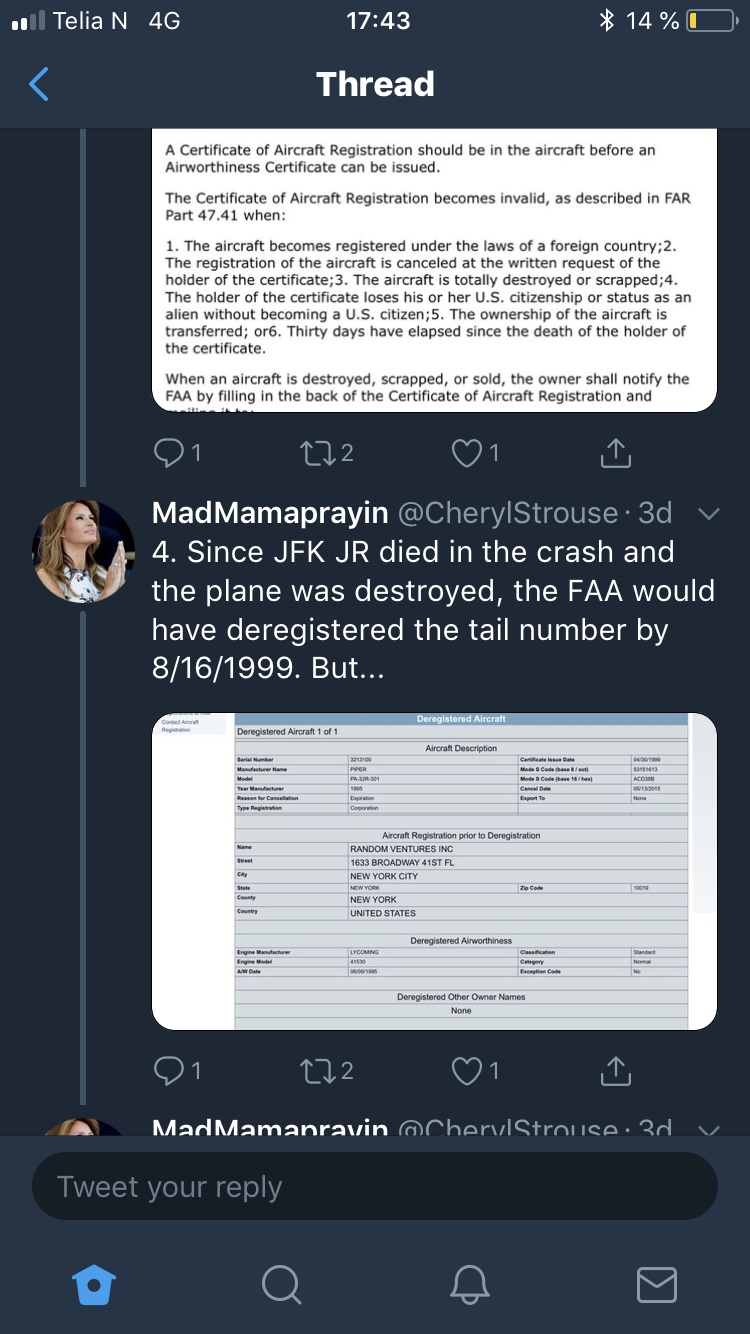Viewport: 750px width, 1334px height.
Task: Tap the back arrow in header
Action: 39,84
